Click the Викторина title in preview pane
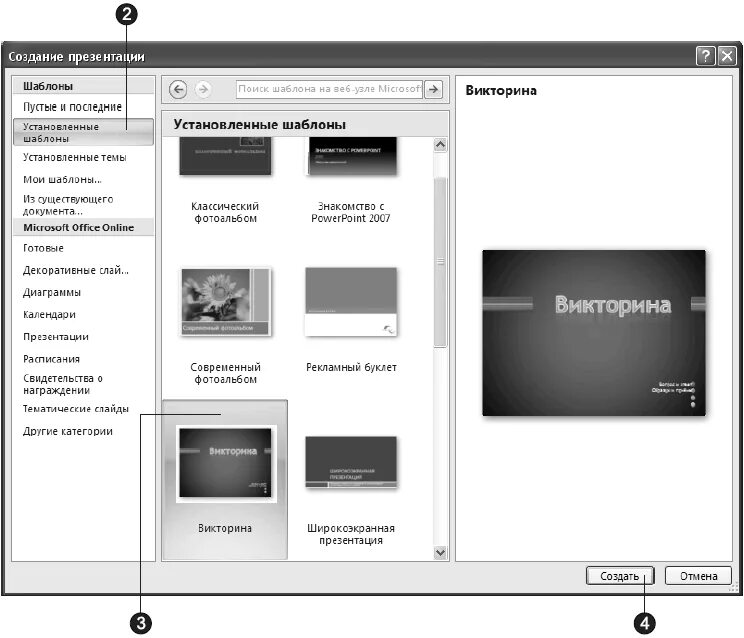This screenshot has height=638, width=744. [501, 91]
